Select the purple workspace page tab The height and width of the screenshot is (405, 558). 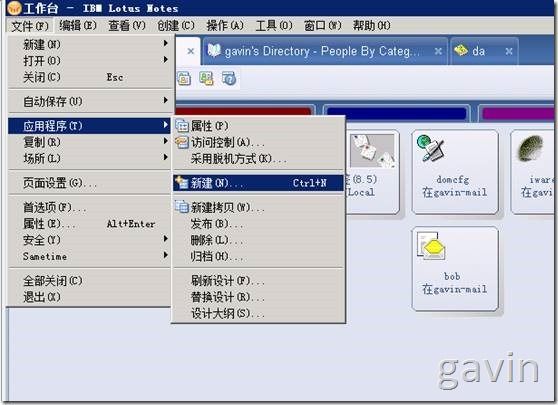click(x=518, y=113)
